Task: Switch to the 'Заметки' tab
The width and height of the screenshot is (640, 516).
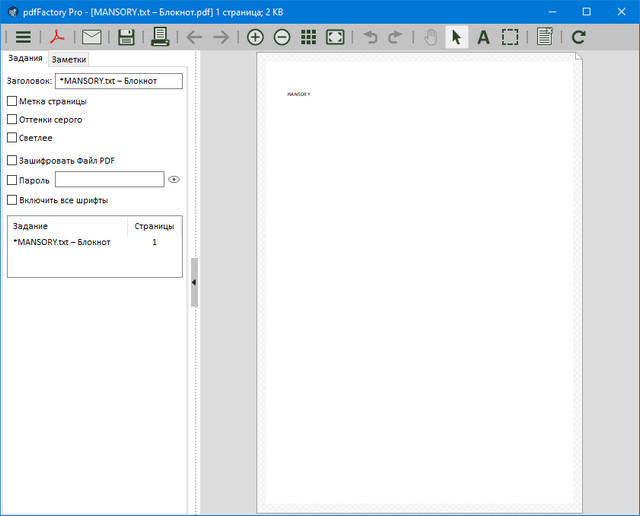Action: click(x=69, y=60)
